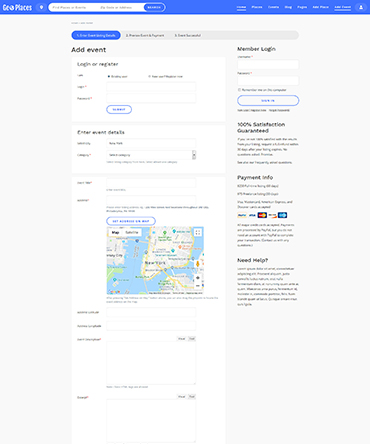
Task: Toggle fullscreen view on the map
Action: [x=198, y=232]
